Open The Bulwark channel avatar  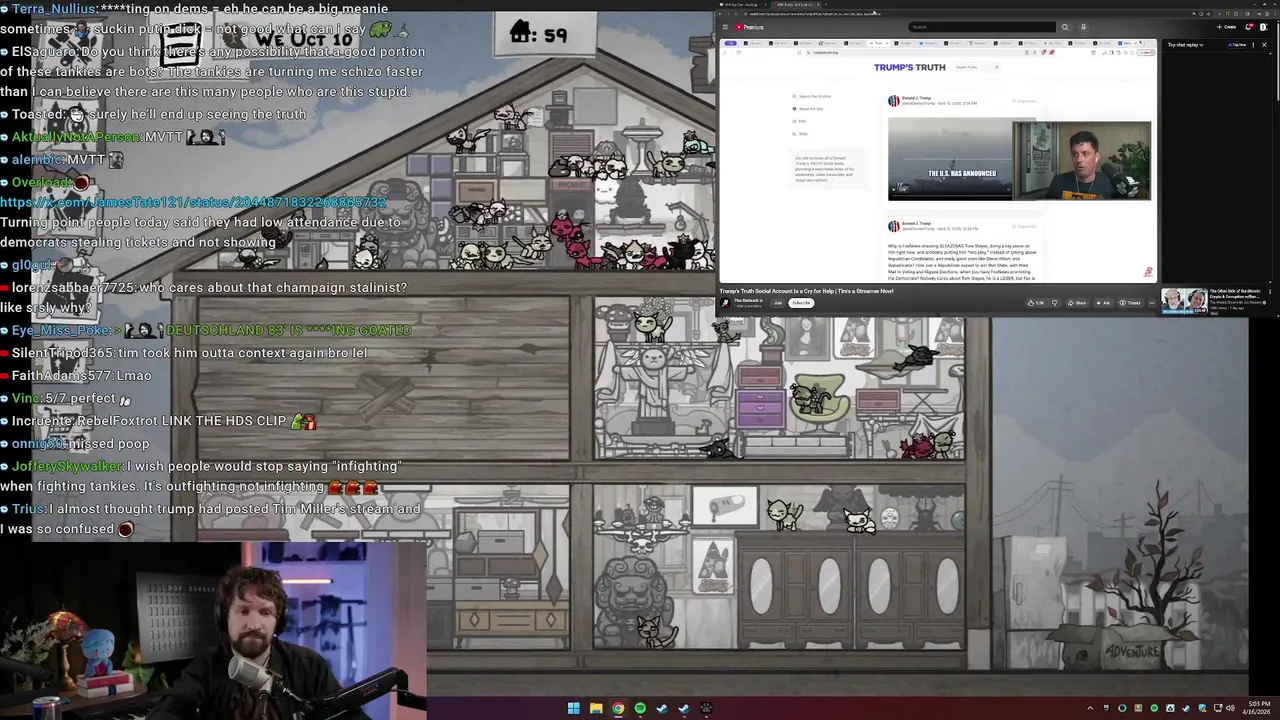[x=725, y=303]
